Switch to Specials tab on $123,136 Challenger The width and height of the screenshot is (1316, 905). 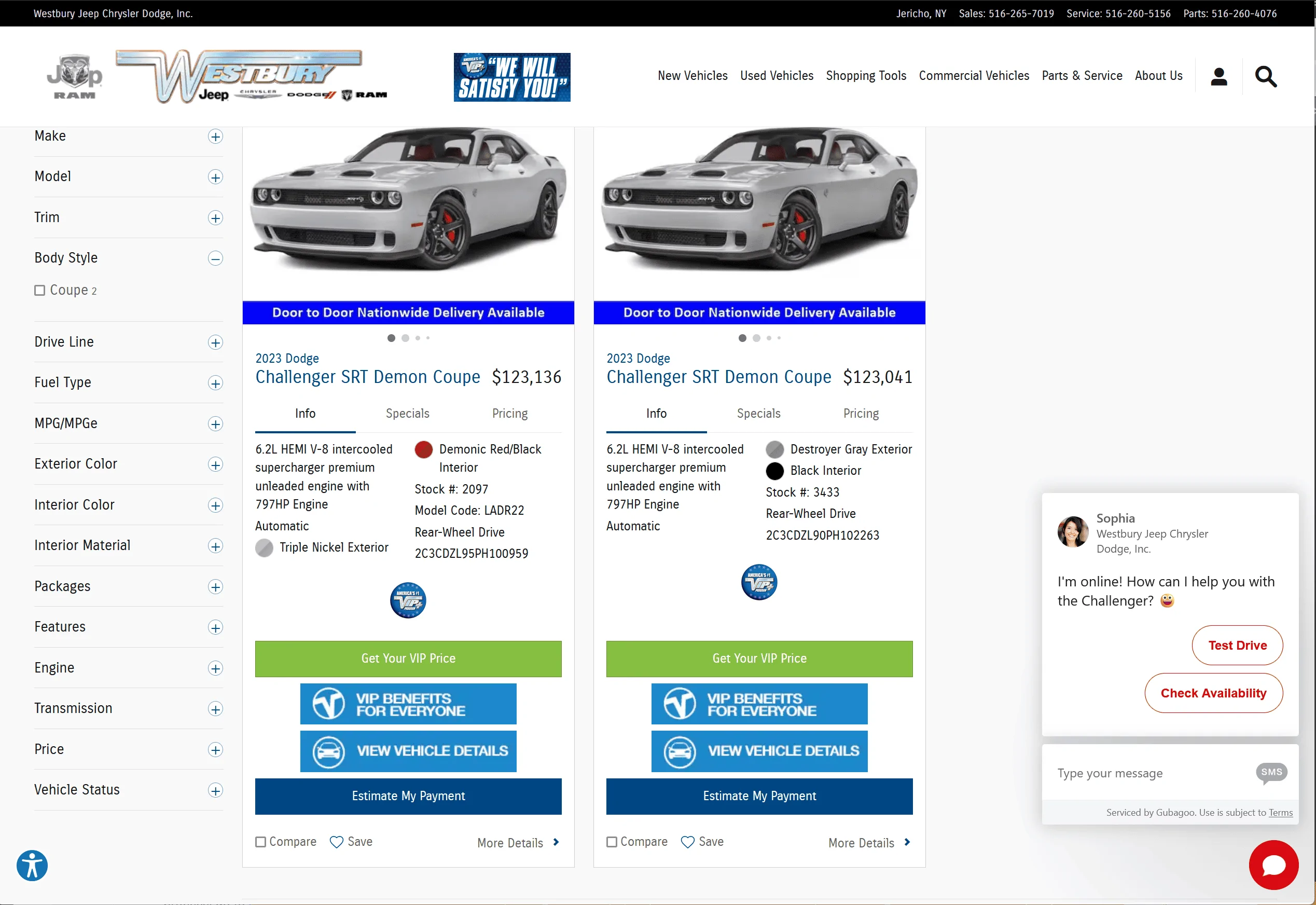408,414
